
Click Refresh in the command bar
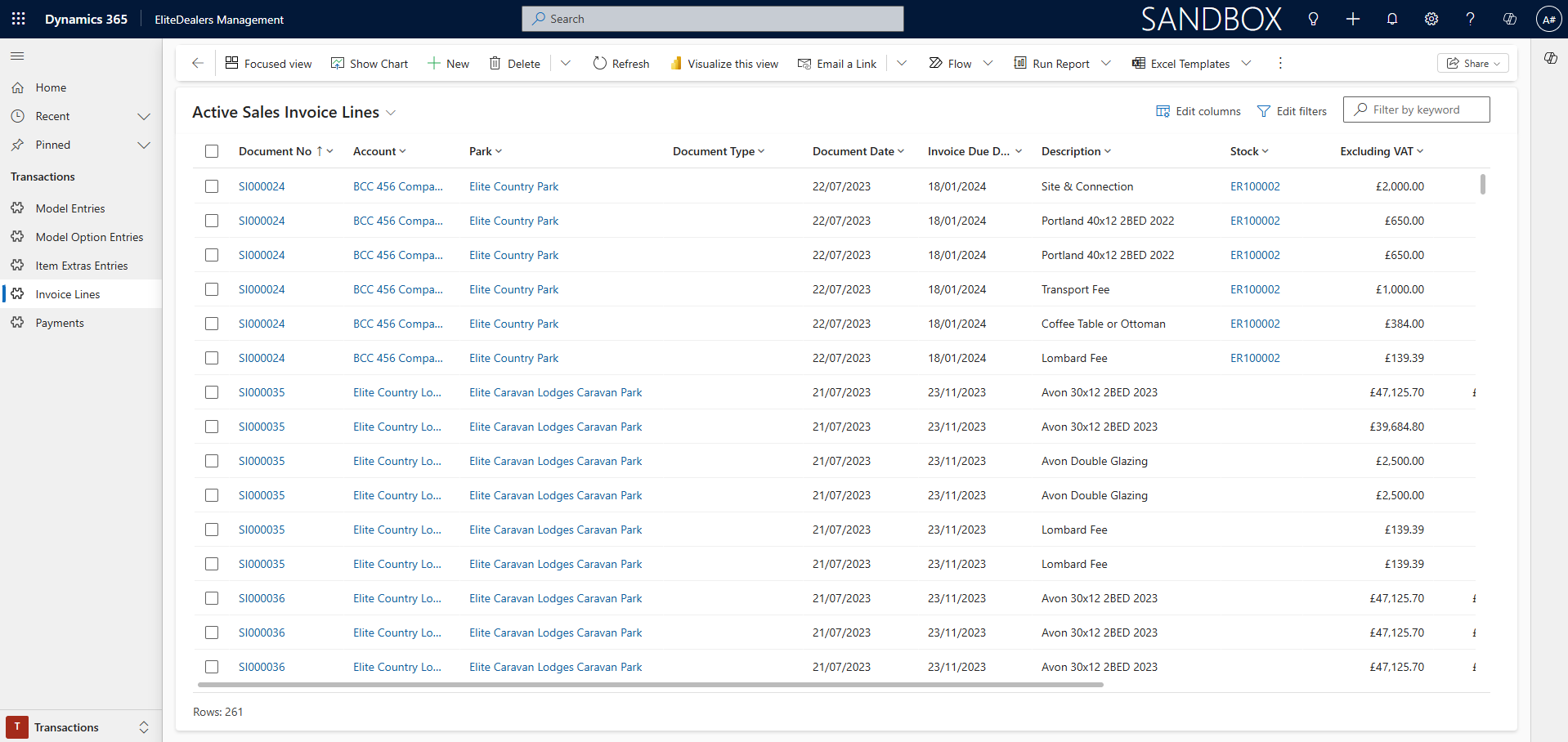coord(621,63)
